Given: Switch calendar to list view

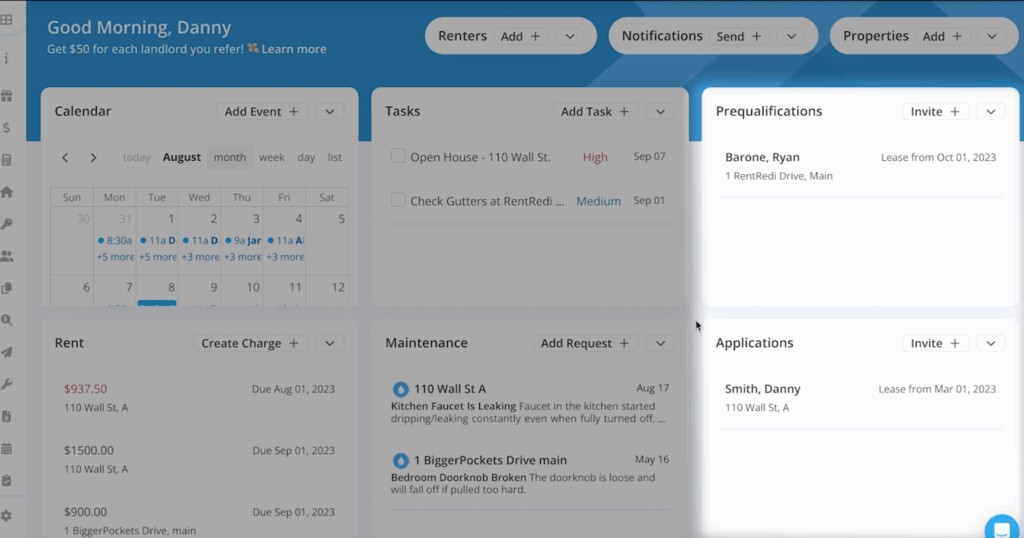Looking at the screenshot, I should point(334,157).
